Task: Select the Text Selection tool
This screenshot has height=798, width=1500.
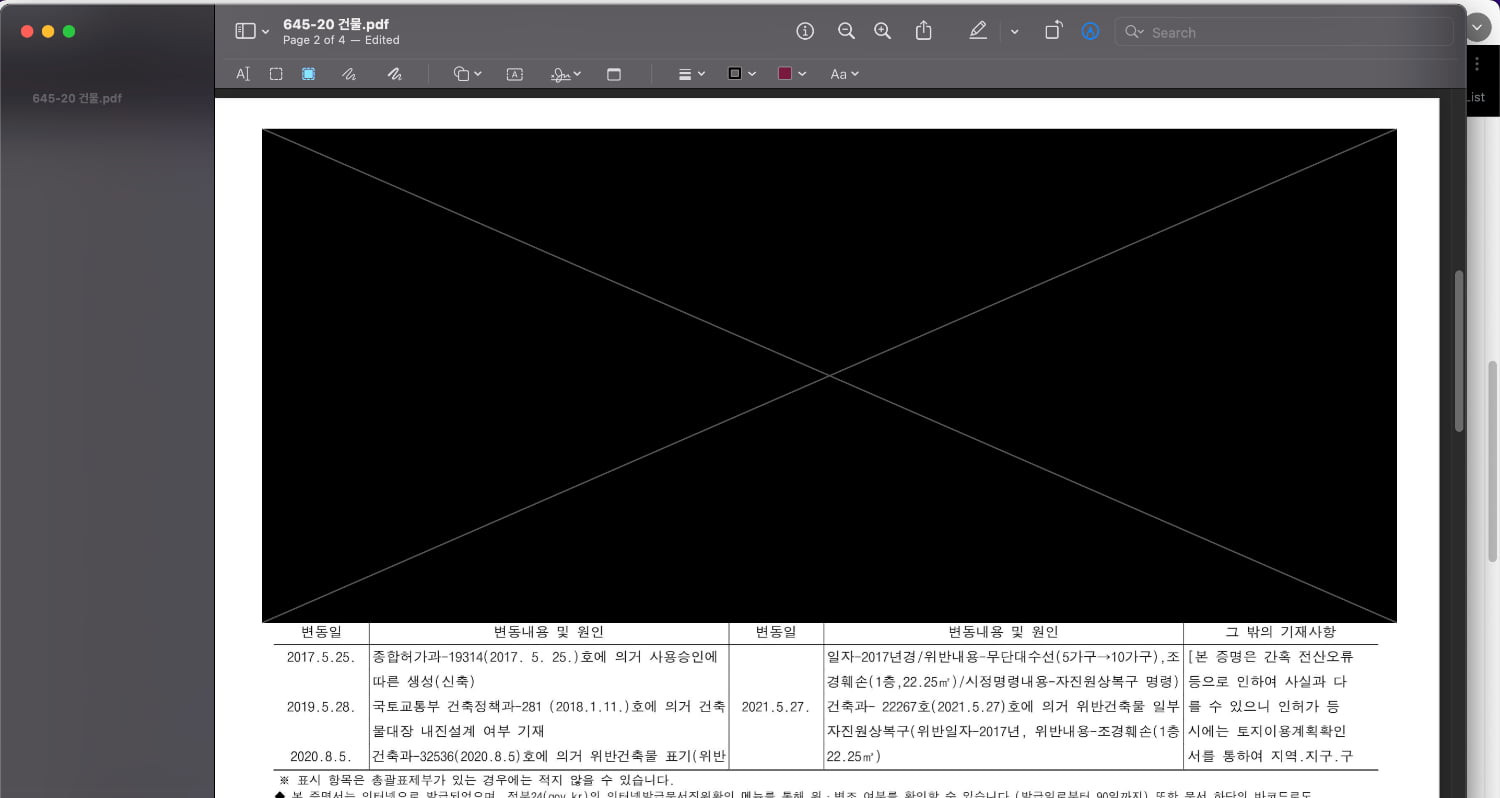Action: (x=242, y=74)
